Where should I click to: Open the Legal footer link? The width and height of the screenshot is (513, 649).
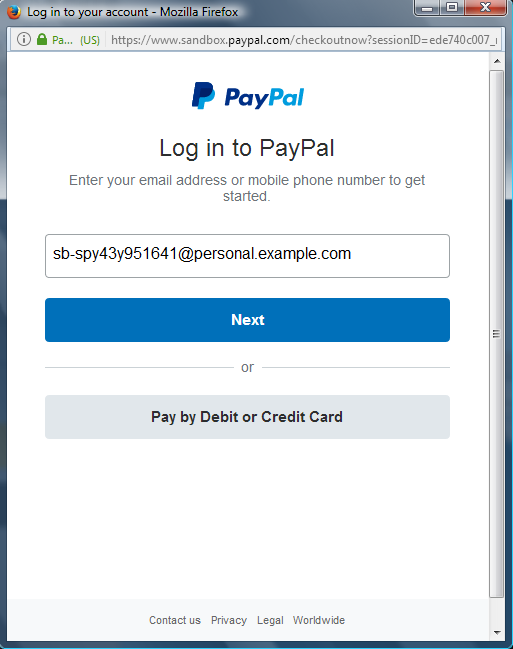coord(270,620)
